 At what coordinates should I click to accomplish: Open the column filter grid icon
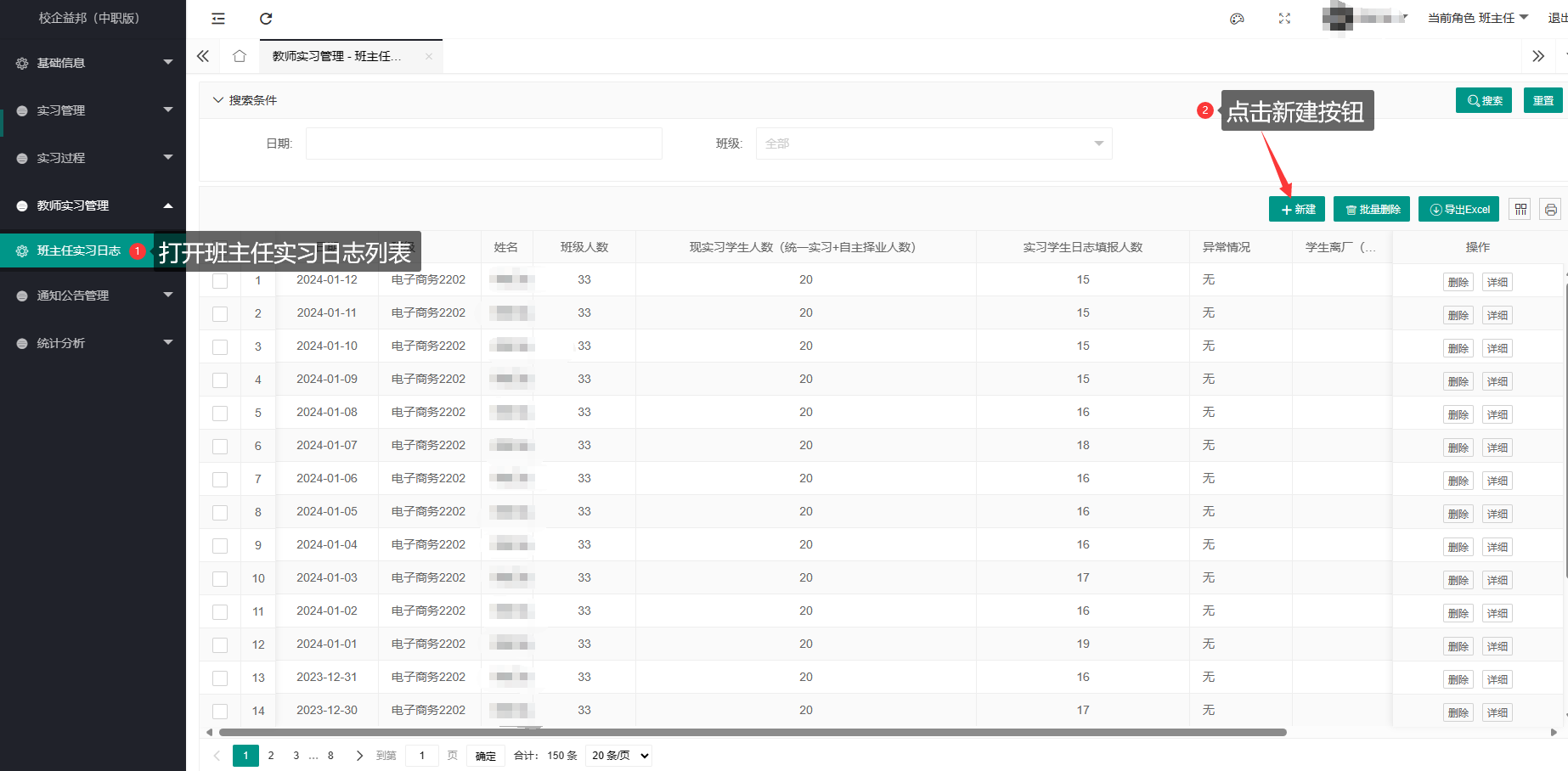tap(1520, 209)
